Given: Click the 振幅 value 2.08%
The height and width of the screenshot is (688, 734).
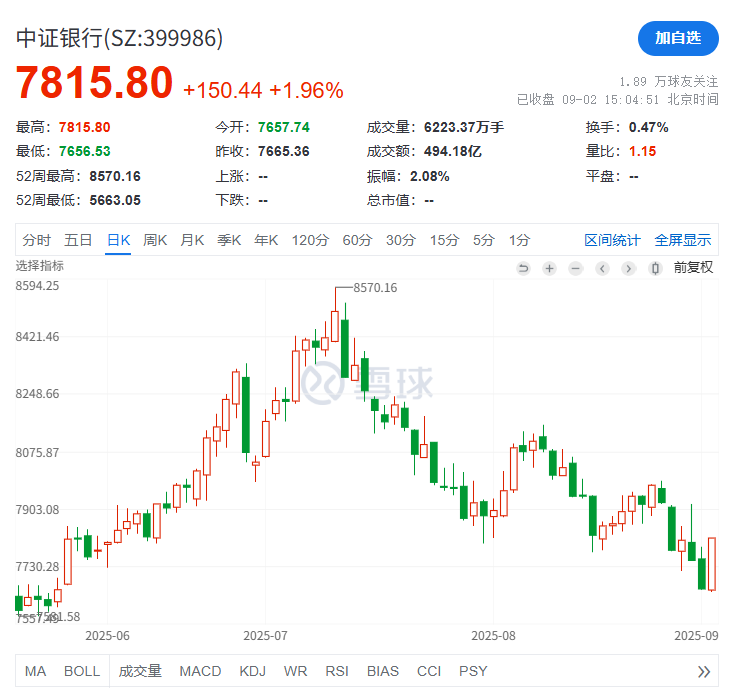Looking at the screenshot, I should pos(430,176).
